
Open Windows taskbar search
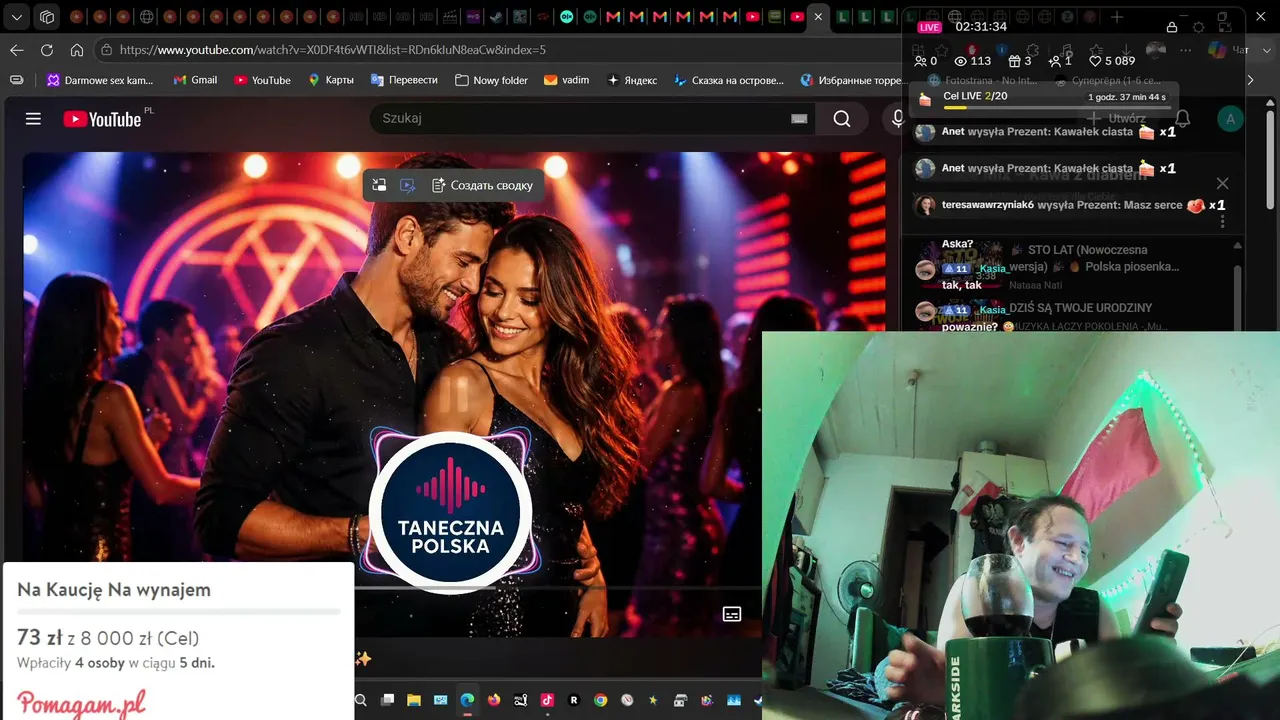point(361,700)
